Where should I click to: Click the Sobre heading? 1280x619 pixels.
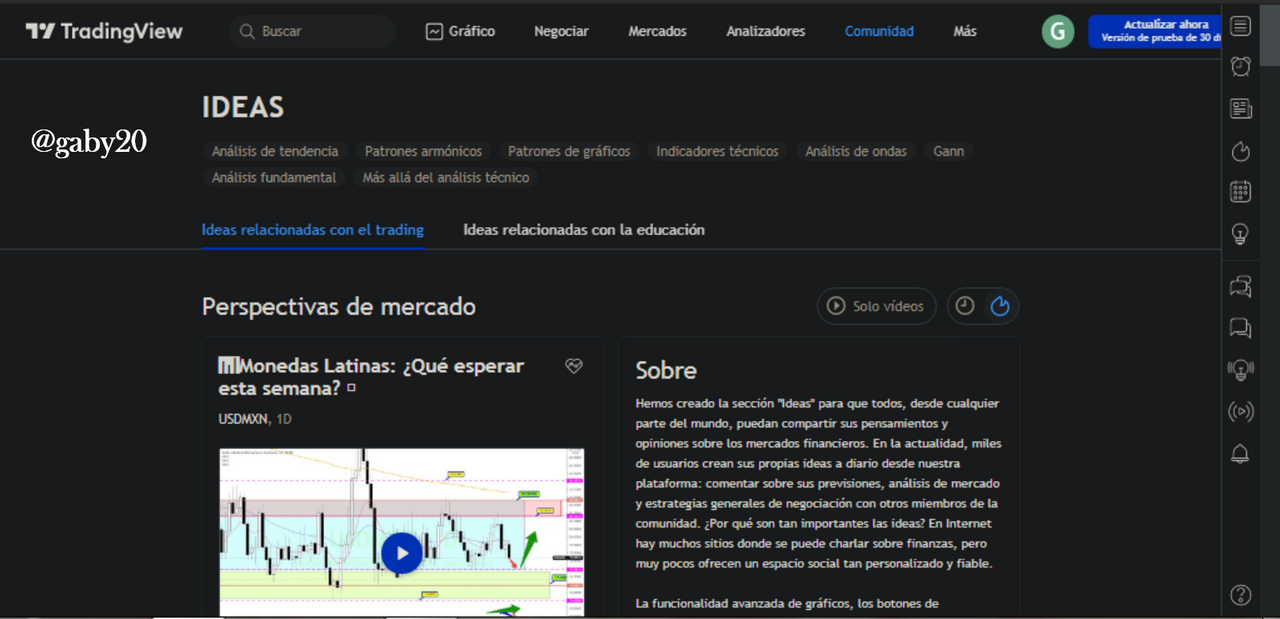666,370
